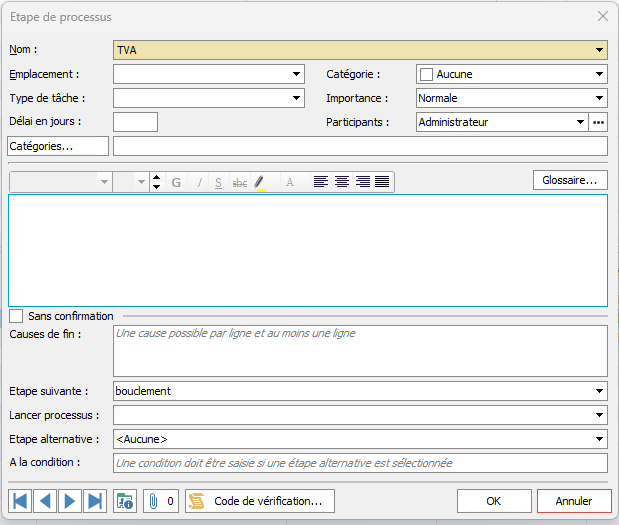Toggle strikethrough abc formatting
Image resolution: width=619 pixels, height=525 pixels.
240,182
